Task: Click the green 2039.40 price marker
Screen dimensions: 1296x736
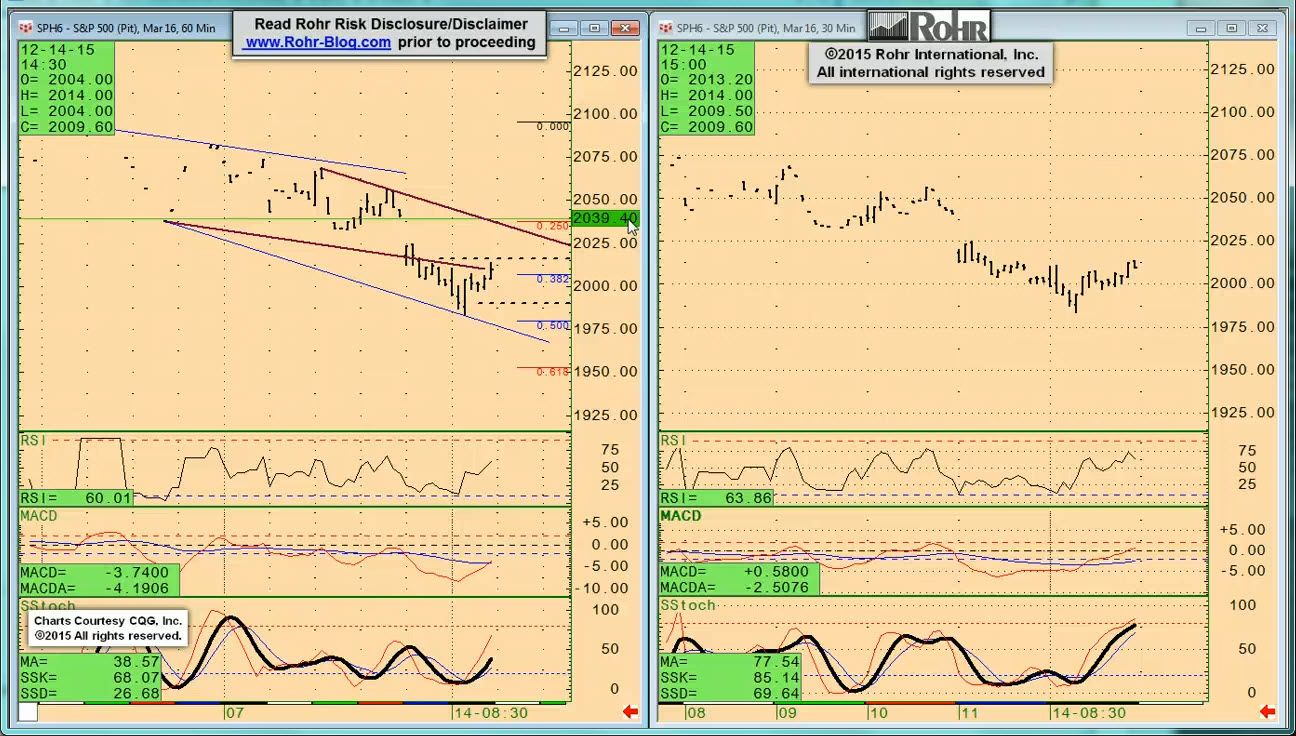Action: tap(603, 219)
